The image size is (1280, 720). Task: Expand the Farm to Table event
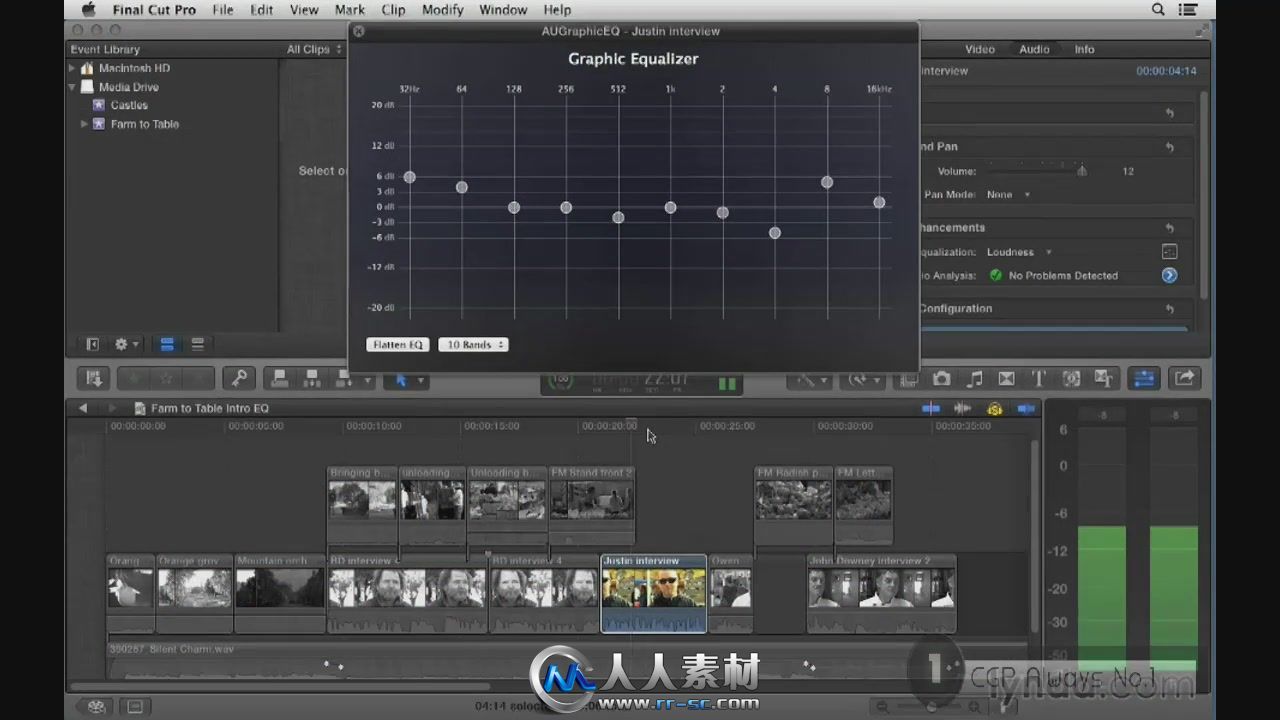click(84, 124)
